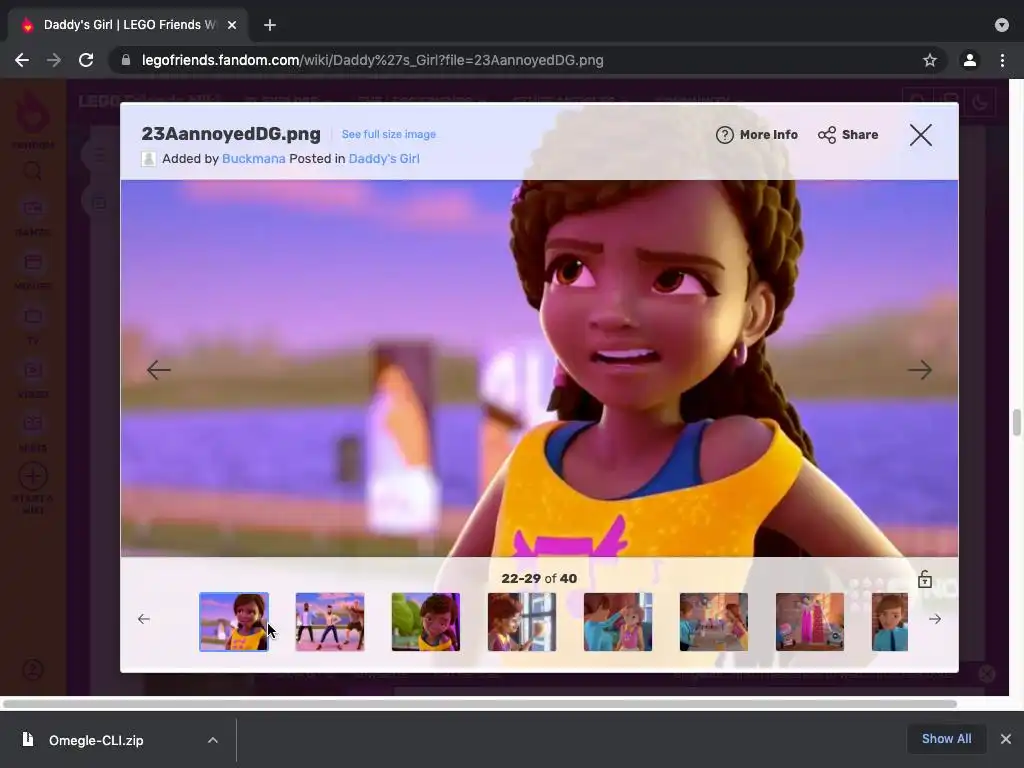Select the Daddy's Girl LEGO Friends tab

(127, 25)
